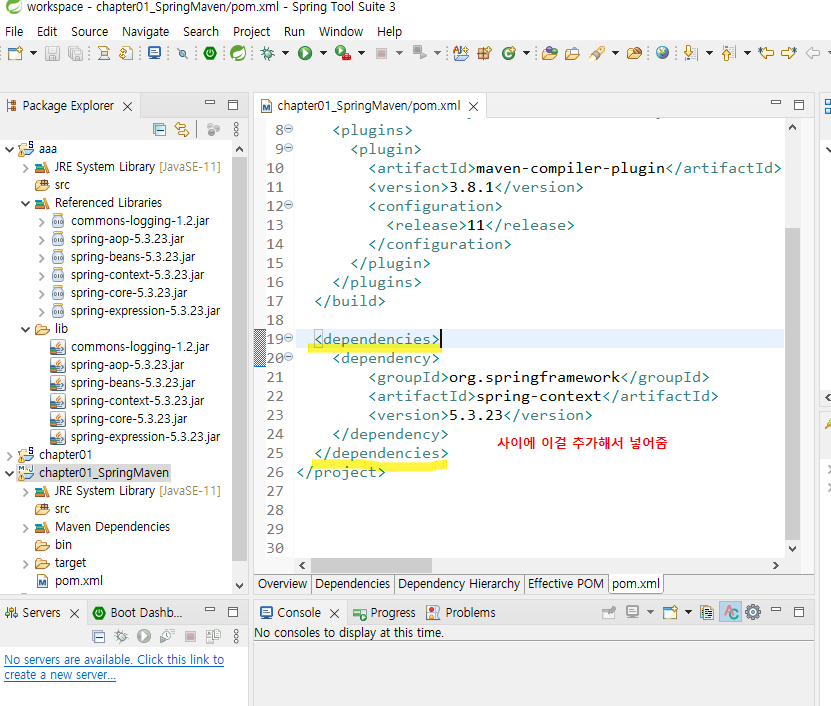Click the Save All toolbar icon
Image resolution: width=831 pixels, height=706 pixels.
click(76, 53)
